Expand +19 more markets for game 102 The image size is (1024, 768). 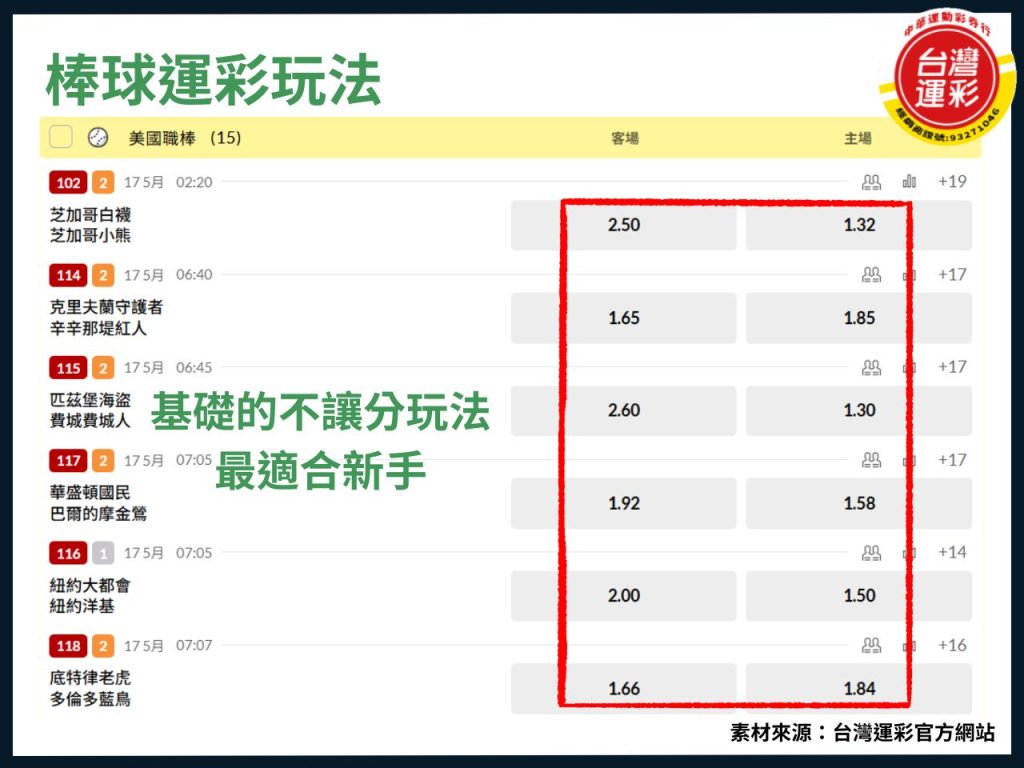click(x=952, y=181)
